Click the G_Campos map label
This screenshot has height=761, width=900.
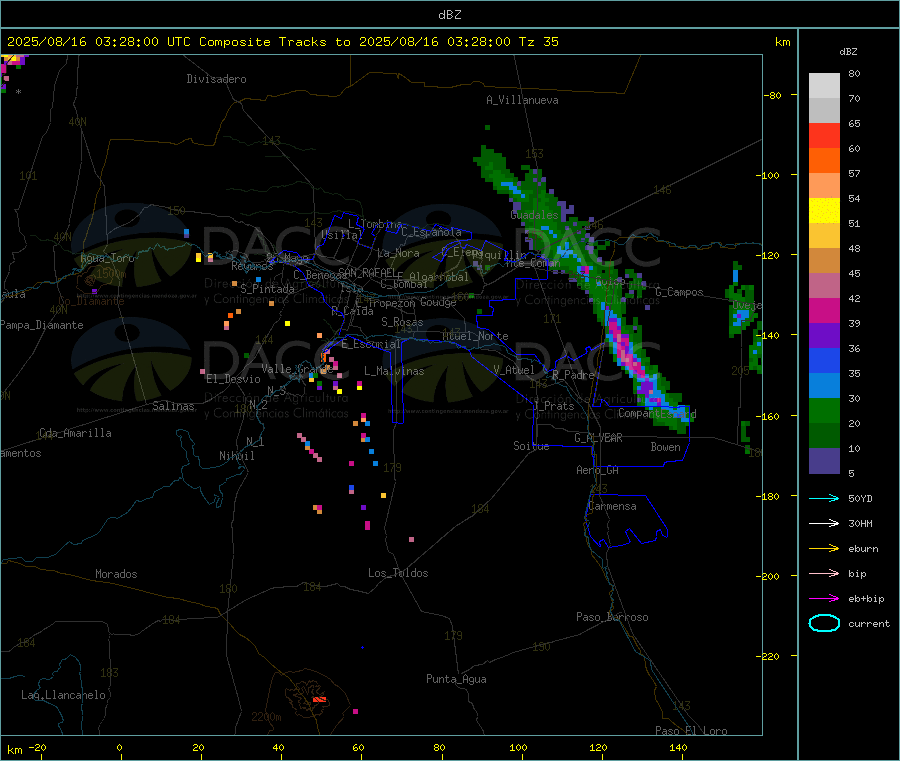[680, 292]
